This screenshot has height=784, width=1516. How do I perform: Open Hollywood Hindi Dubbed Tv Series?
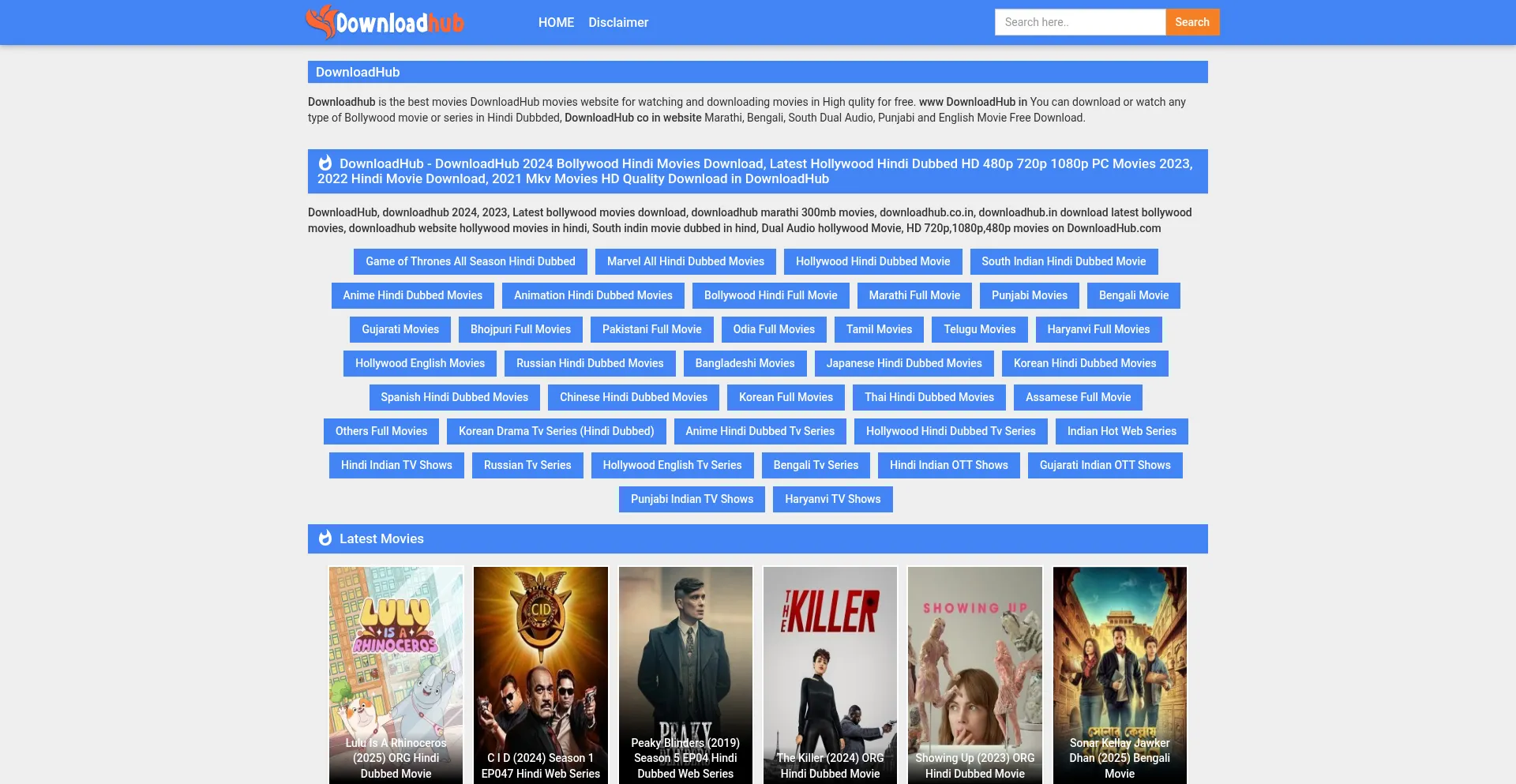[951, 431]
